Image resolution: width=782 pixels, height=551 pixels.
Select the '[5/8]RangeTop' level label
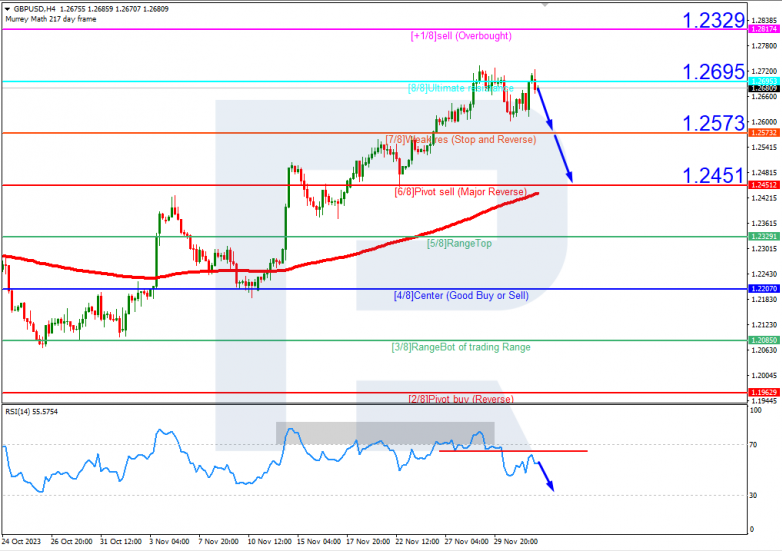(x=459, y=243)
